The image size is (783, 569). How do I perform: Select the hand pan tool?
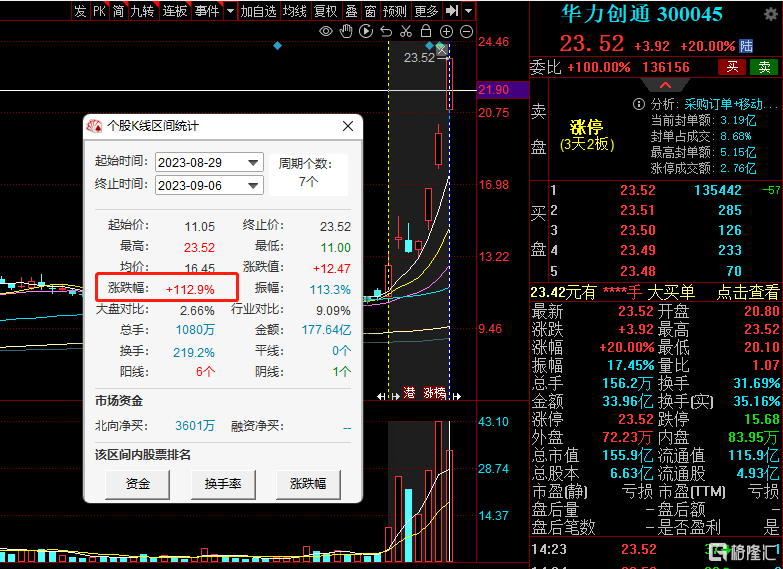click(346, 31)
